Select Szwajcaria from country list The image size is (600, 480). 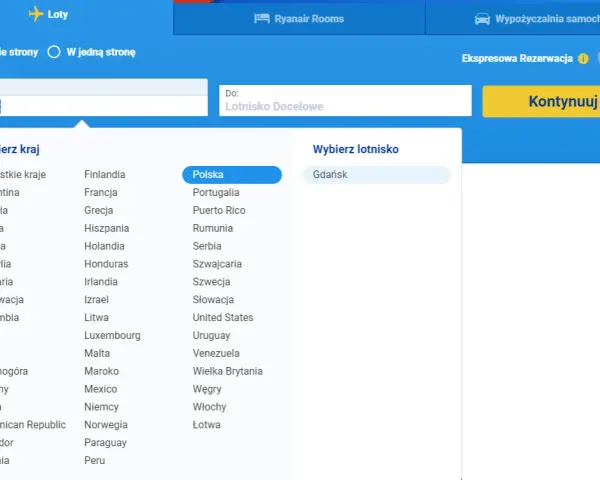coord(217,264)
